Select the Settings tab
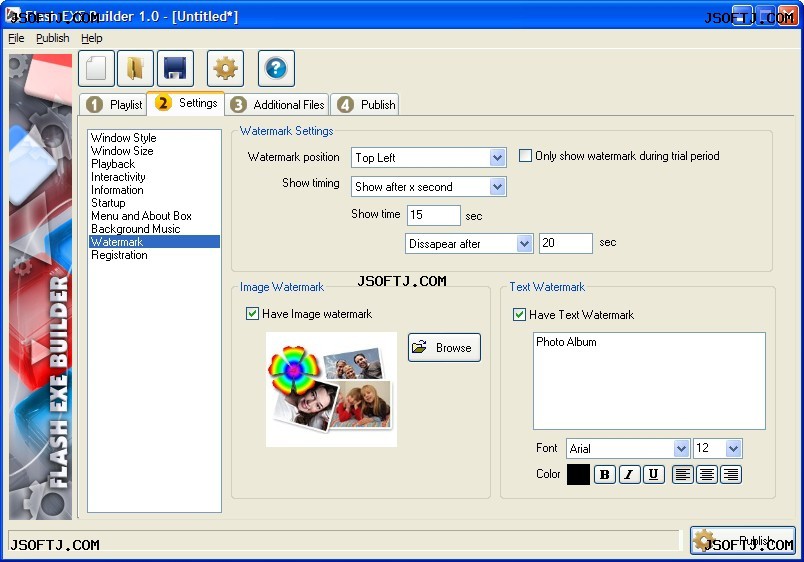Image resolution: width=804 pixels, height=562 pixels. point(186,103)
